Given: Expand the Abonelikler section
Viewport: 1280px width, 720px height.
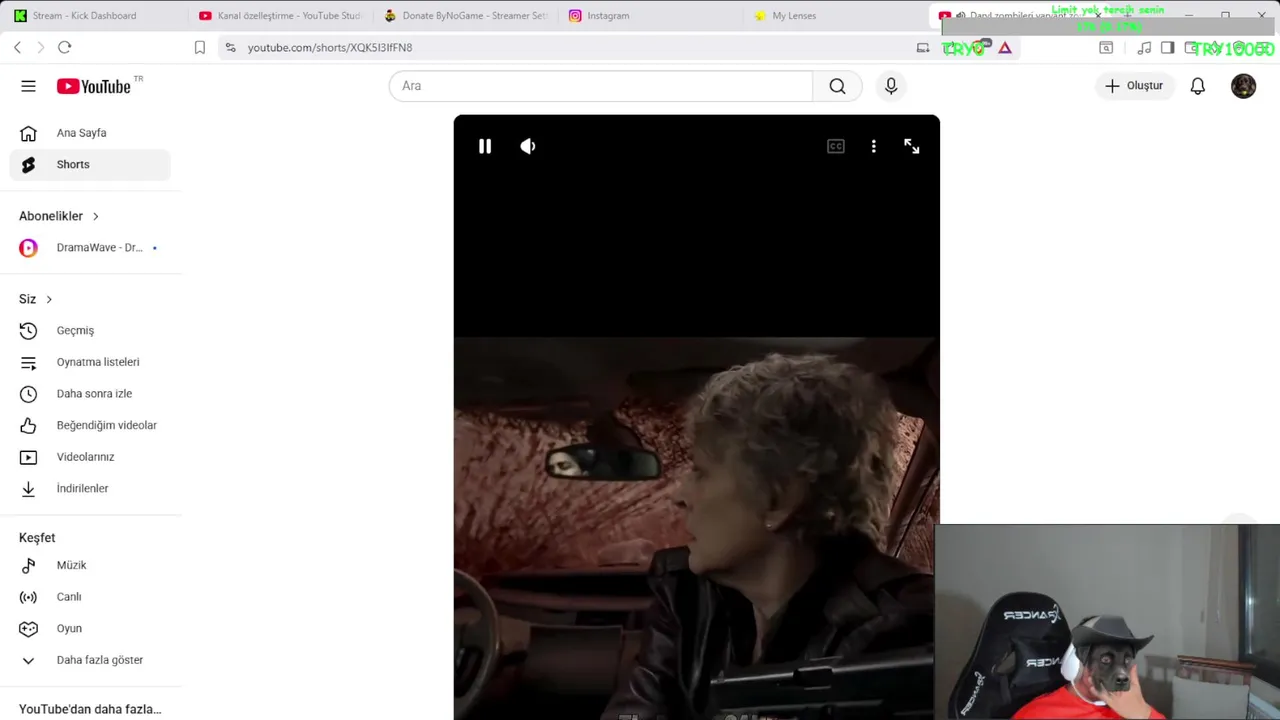Looking at the screenshot, I should coord(59,216).
